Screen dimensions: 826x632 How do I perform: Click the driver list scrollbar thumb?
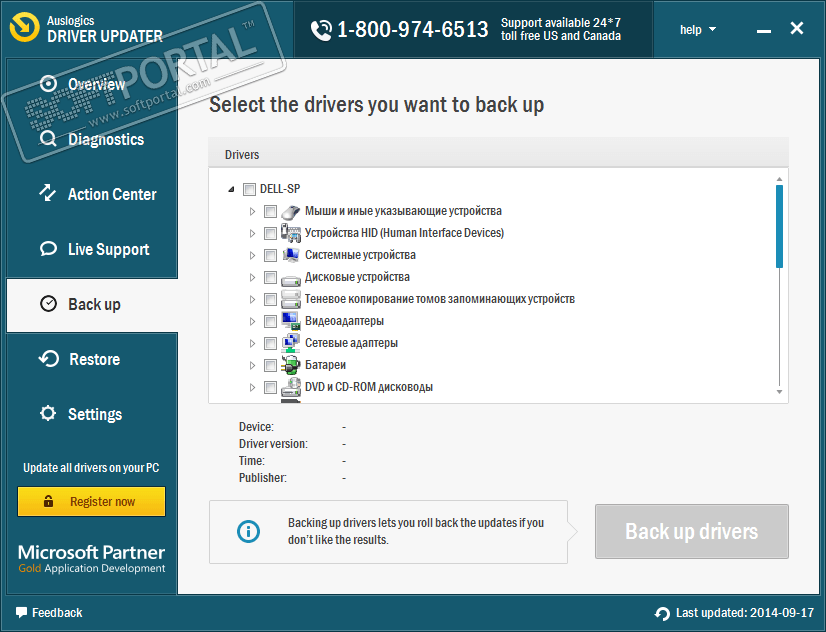tap(779, 226)
